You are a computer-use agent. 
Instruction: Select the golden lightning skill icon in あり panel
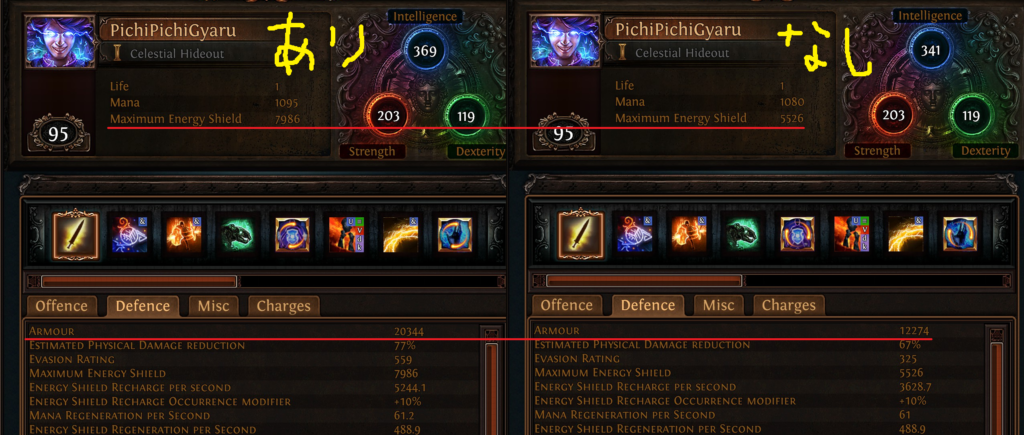tap(400, 235)
